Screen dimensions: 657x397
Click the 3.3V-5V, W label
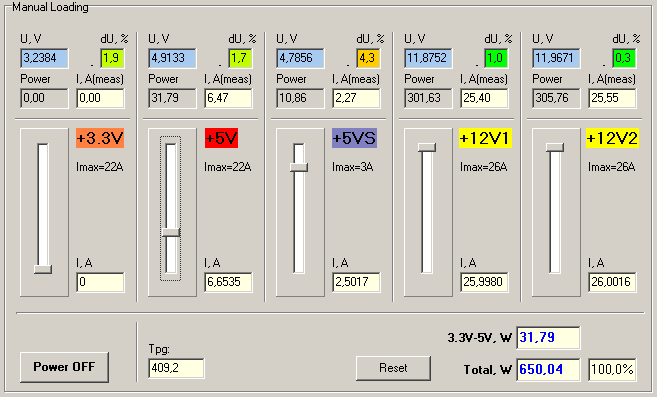coord(480,337)
